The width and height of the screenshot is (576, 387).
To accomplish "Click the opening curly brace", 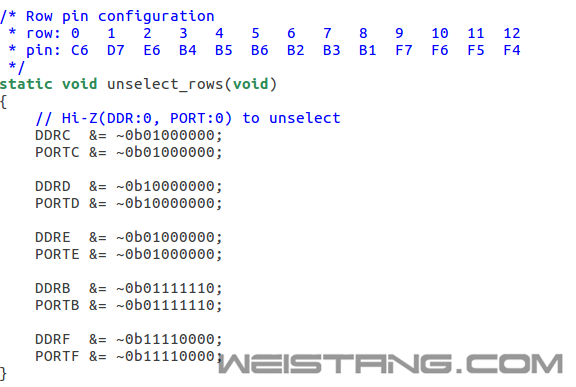I will click(x=3, y=102).
